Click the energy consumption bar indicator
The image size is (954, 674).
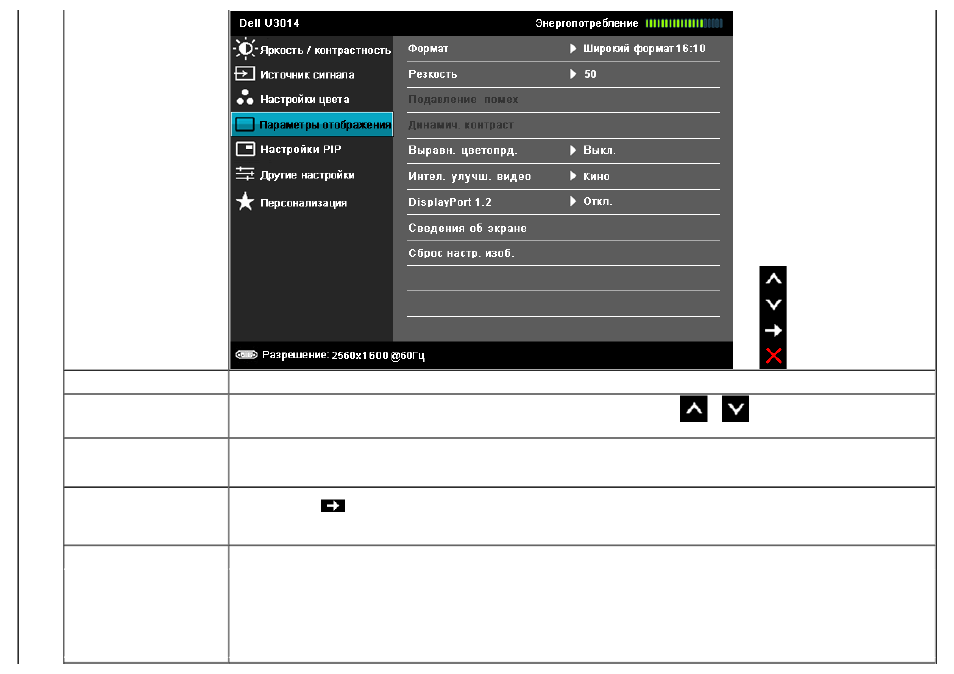click(x=684, y=23)
